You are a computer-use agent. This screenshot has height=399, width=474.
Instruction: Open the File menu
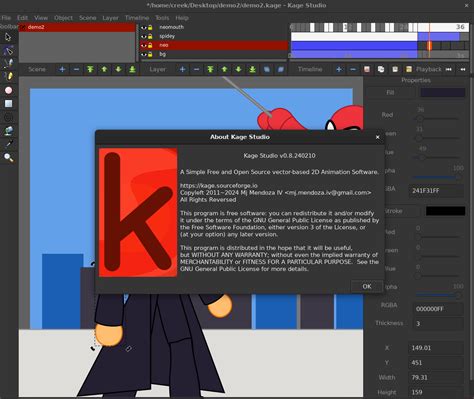(6, 18)
